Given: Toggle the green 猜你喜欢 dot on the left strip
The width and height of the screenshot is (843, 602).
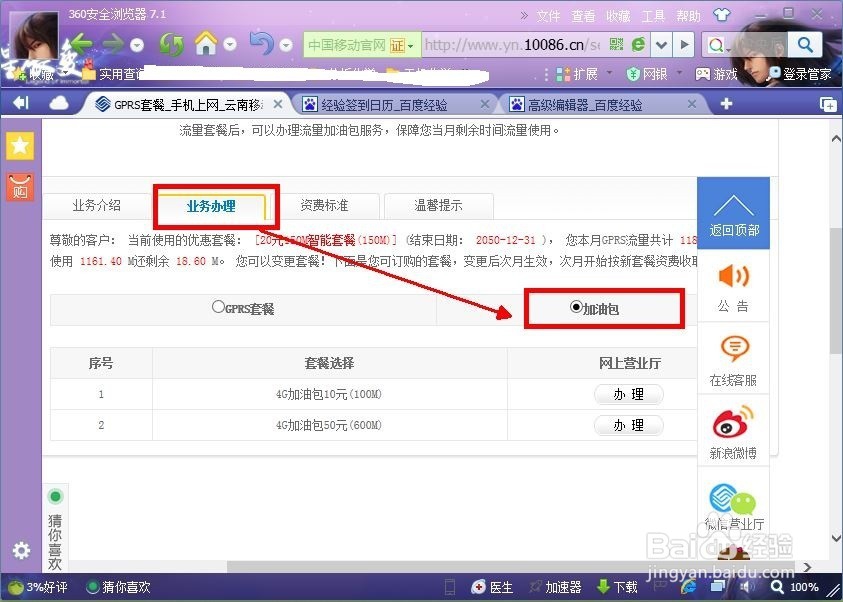Looking at the screenshot, I should tap(55, 496).
